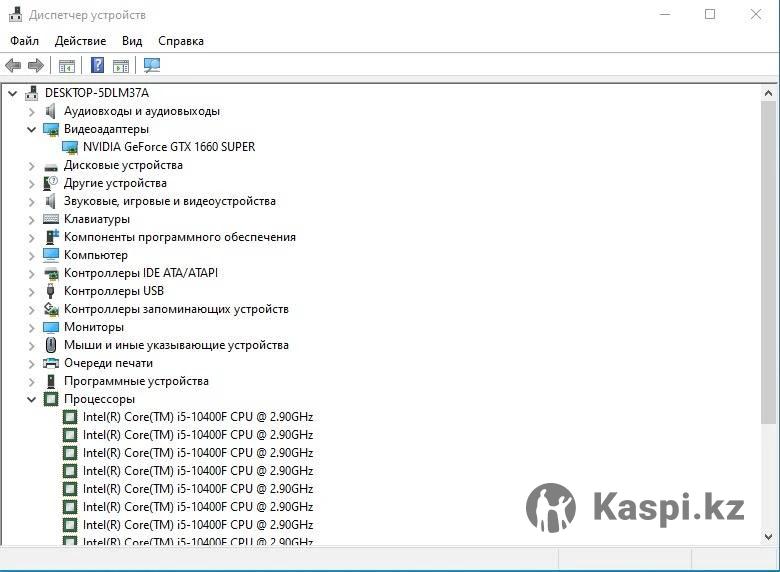
Task: Click the icon of Компоненты программного обеспечения
Action: (x=52, y=237)
